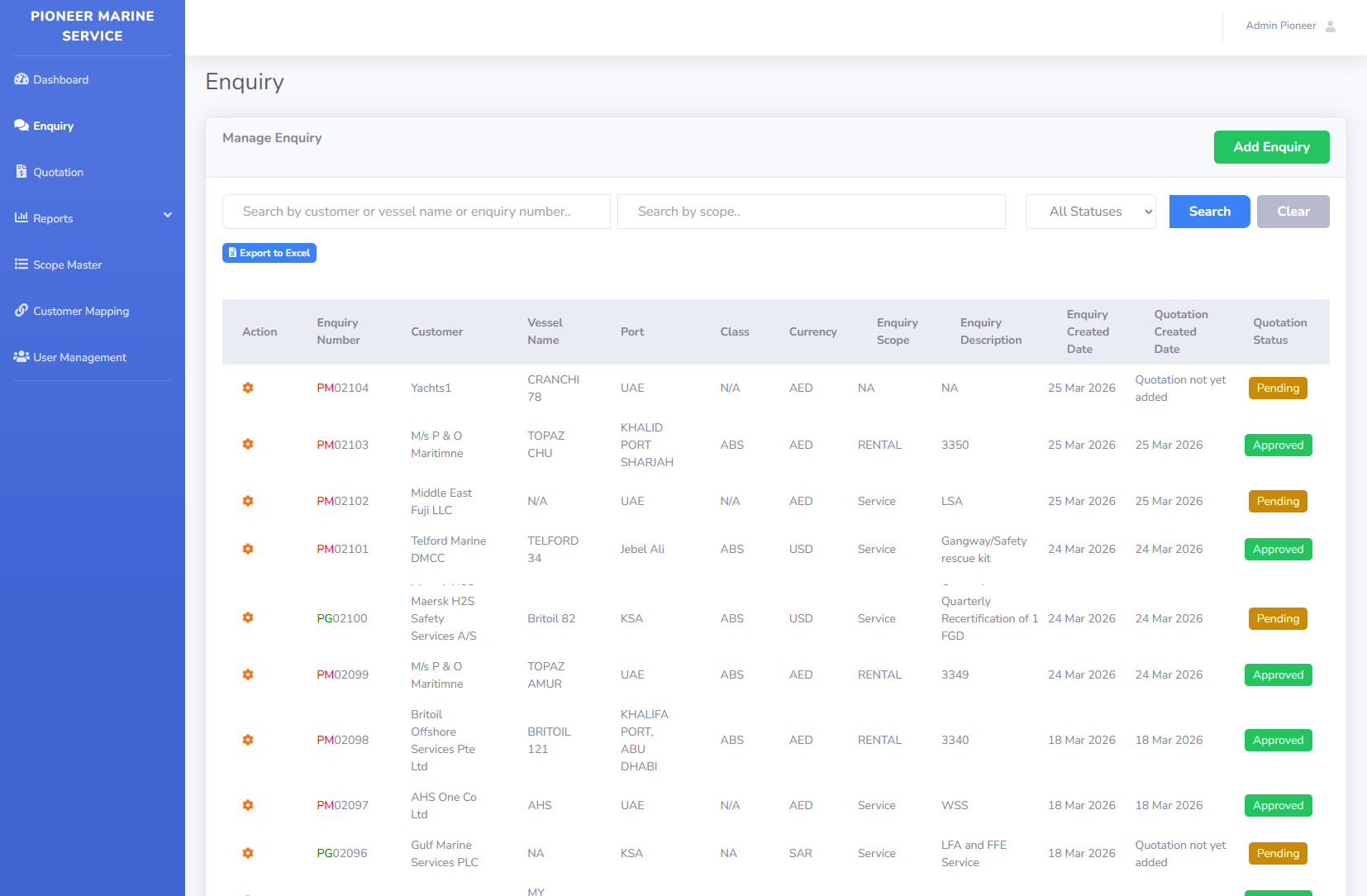Open the Quotation menu item

(58, 172)
